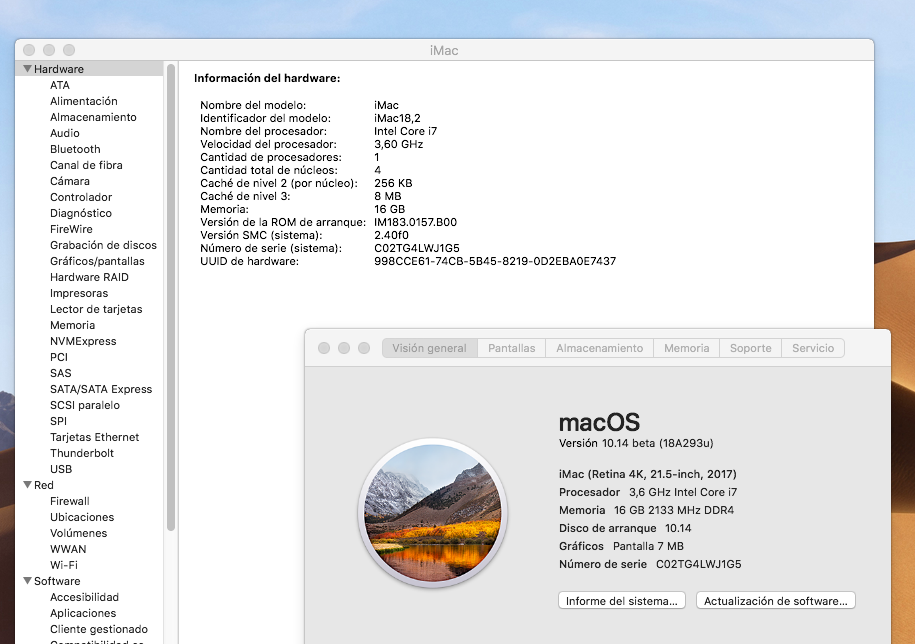The height and width of the screenshot is (644, 915).
Task: Select ATA in the sidebar
Action: pyautogui.click(x=60, y=85)
